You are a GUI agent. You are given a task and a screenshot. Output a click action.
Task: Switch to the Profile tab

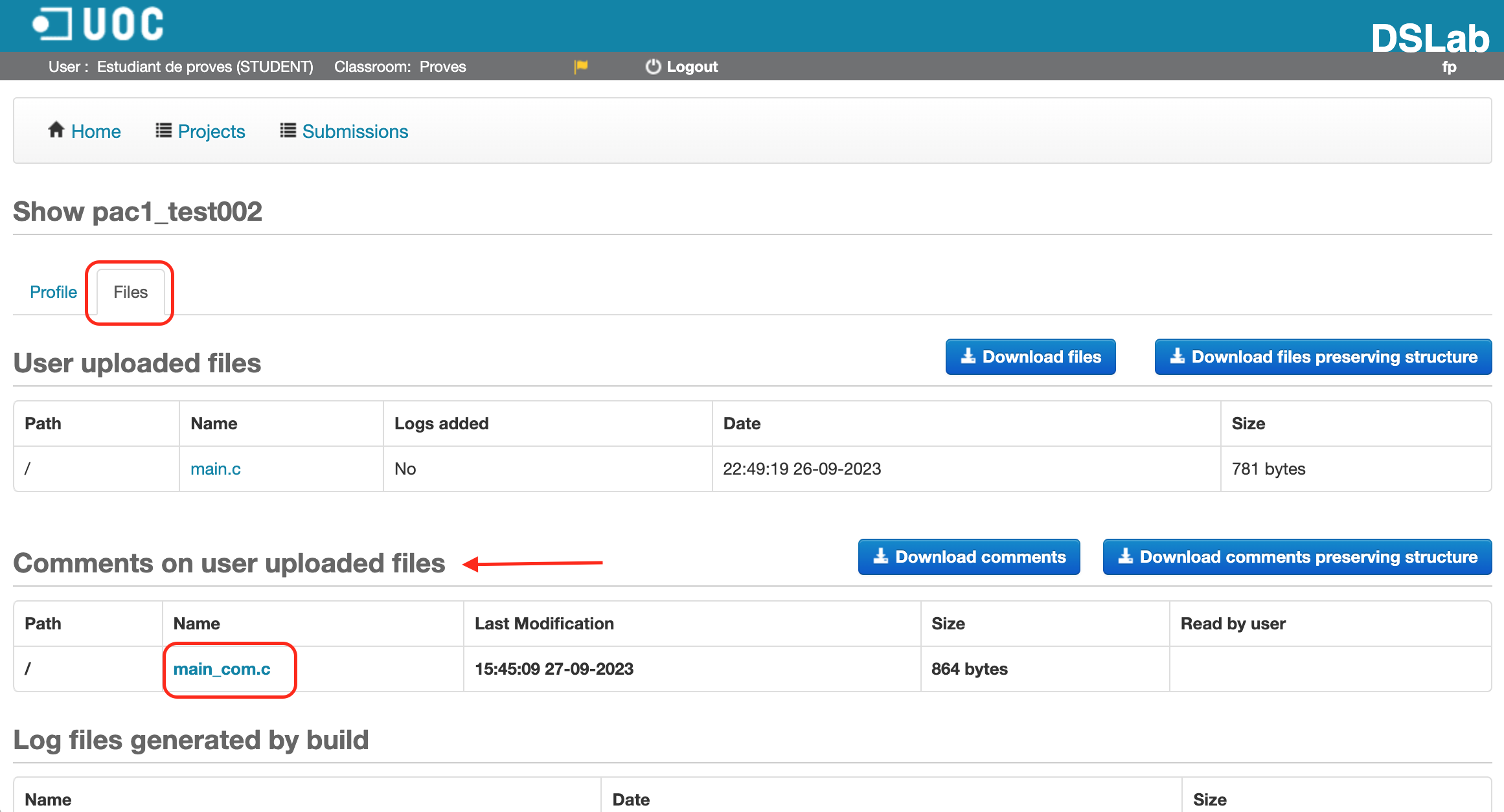[53, 292]
